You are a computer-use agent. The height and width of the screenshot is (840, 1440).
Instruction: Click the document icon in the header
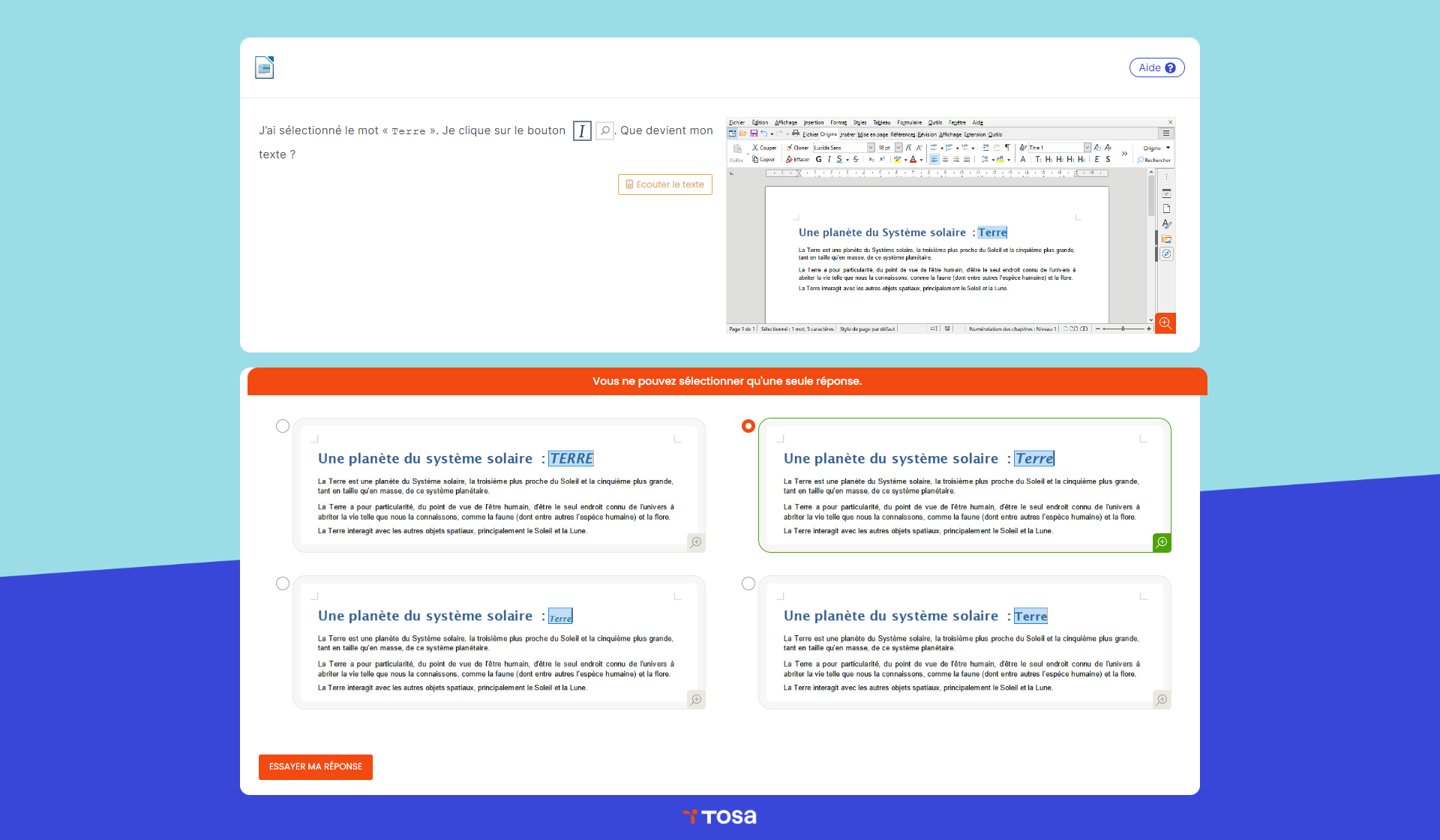pos(264,67)
